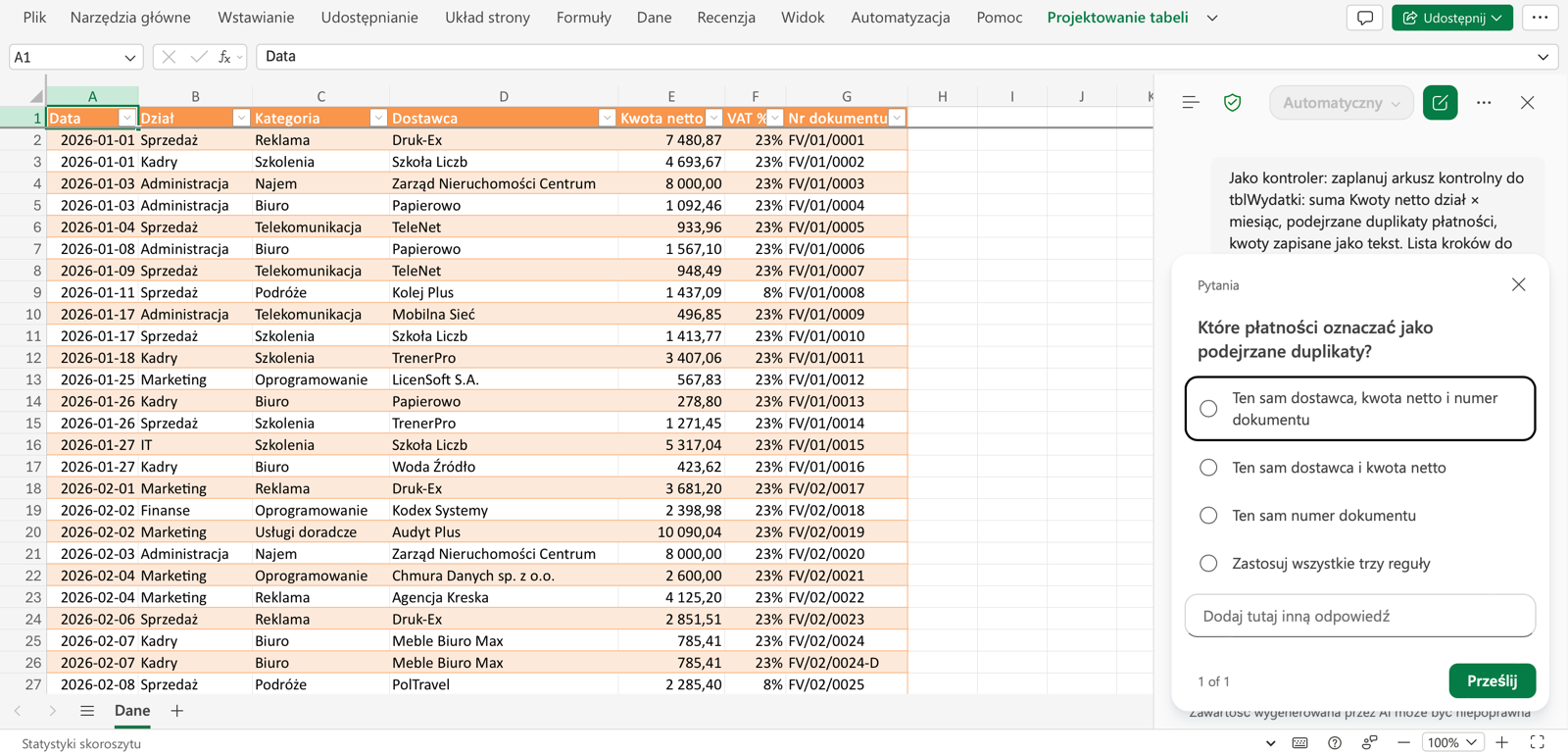Click the formula bar showing Data
Viewport: 1568px width, 754px height.
pyautogui.click(x=894, y=57)
